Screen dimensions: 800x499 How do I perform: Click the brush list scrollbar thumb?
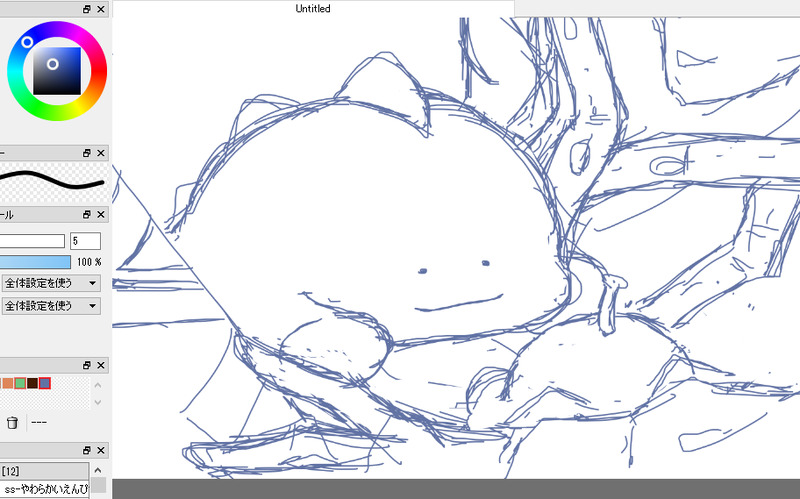tap(98, 485)
